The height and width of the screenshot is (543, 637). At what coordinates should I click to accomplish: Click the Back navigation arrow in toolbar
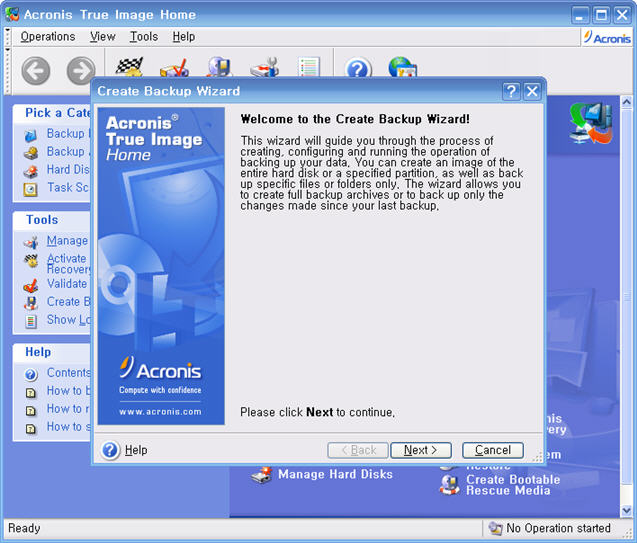(36, 70)
